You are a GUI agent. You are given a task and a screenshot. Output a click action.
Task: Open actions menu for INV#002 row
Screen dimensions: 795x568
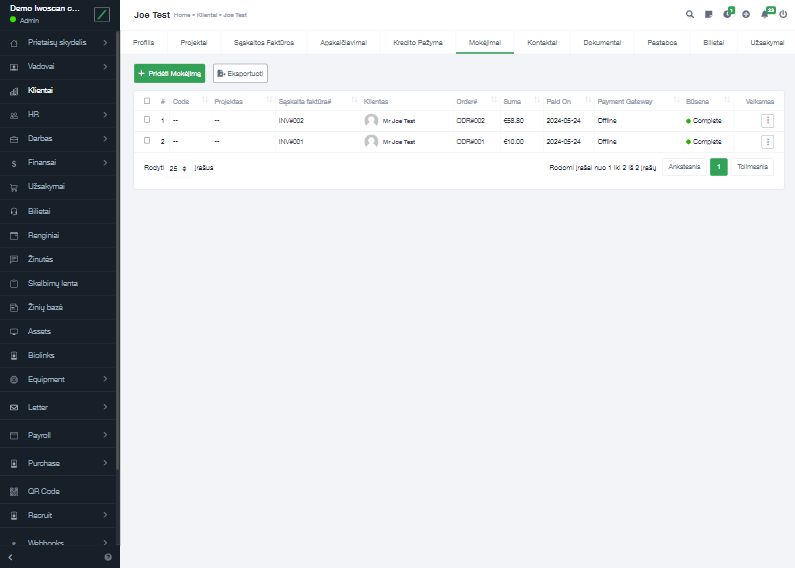click(x=767, y=120)
